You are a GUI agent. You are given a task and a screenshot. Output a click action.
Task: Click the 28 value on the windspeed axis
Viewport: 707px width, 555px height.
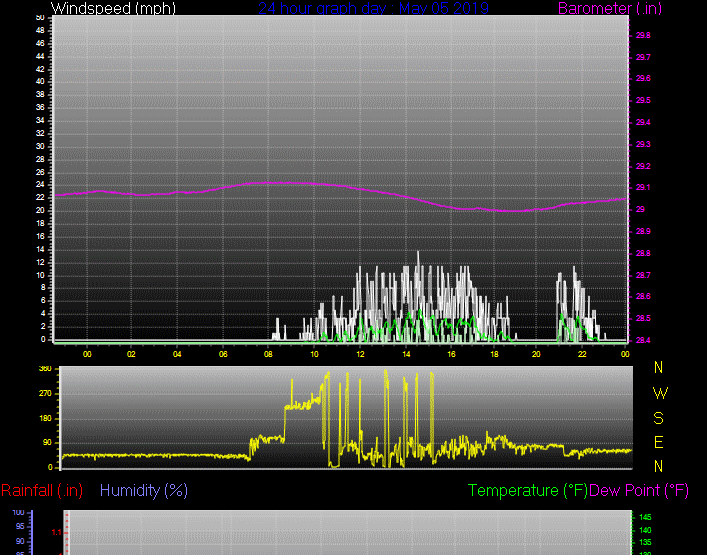[x=40, y=159]
